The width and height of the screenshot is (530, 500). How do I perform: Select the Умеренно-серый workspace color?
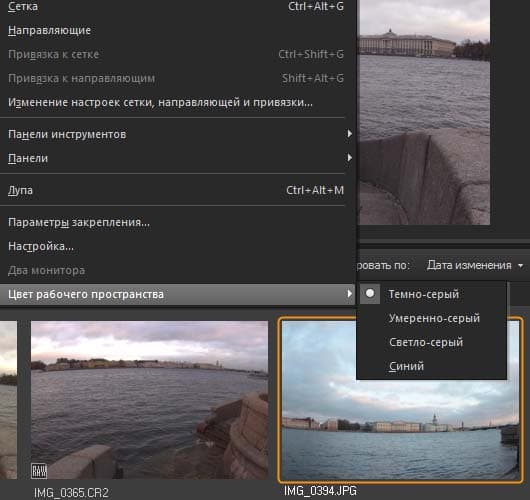click(432, 318)
